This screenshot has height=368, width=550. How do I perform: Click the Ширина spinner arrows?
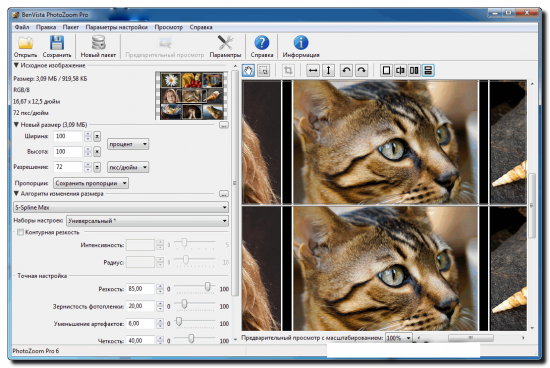[x=88, y=136]
